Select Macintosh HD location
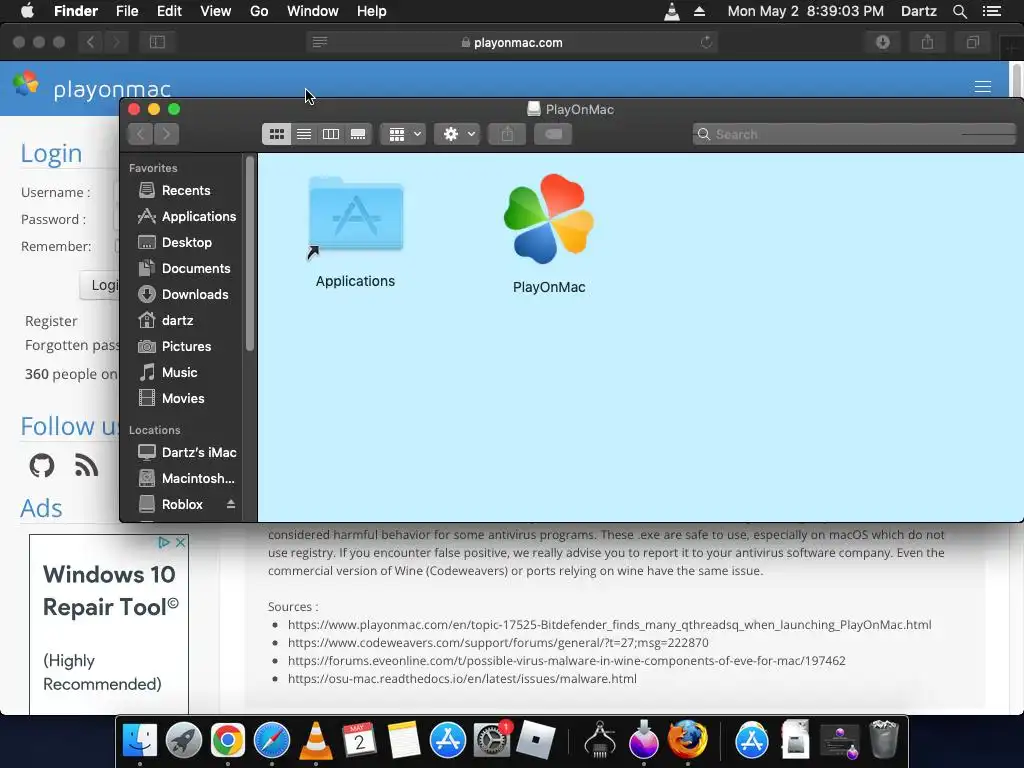Screen dimensions: 1024x768 coord(186,478)
